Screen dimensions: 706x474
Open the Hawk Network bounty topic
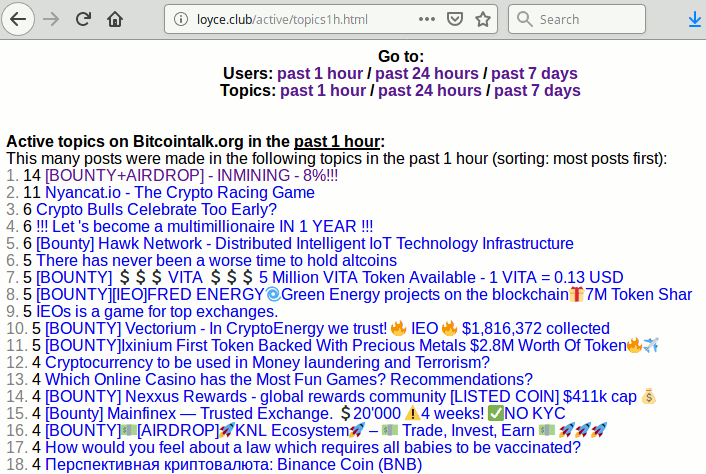(x=305, y=244)
